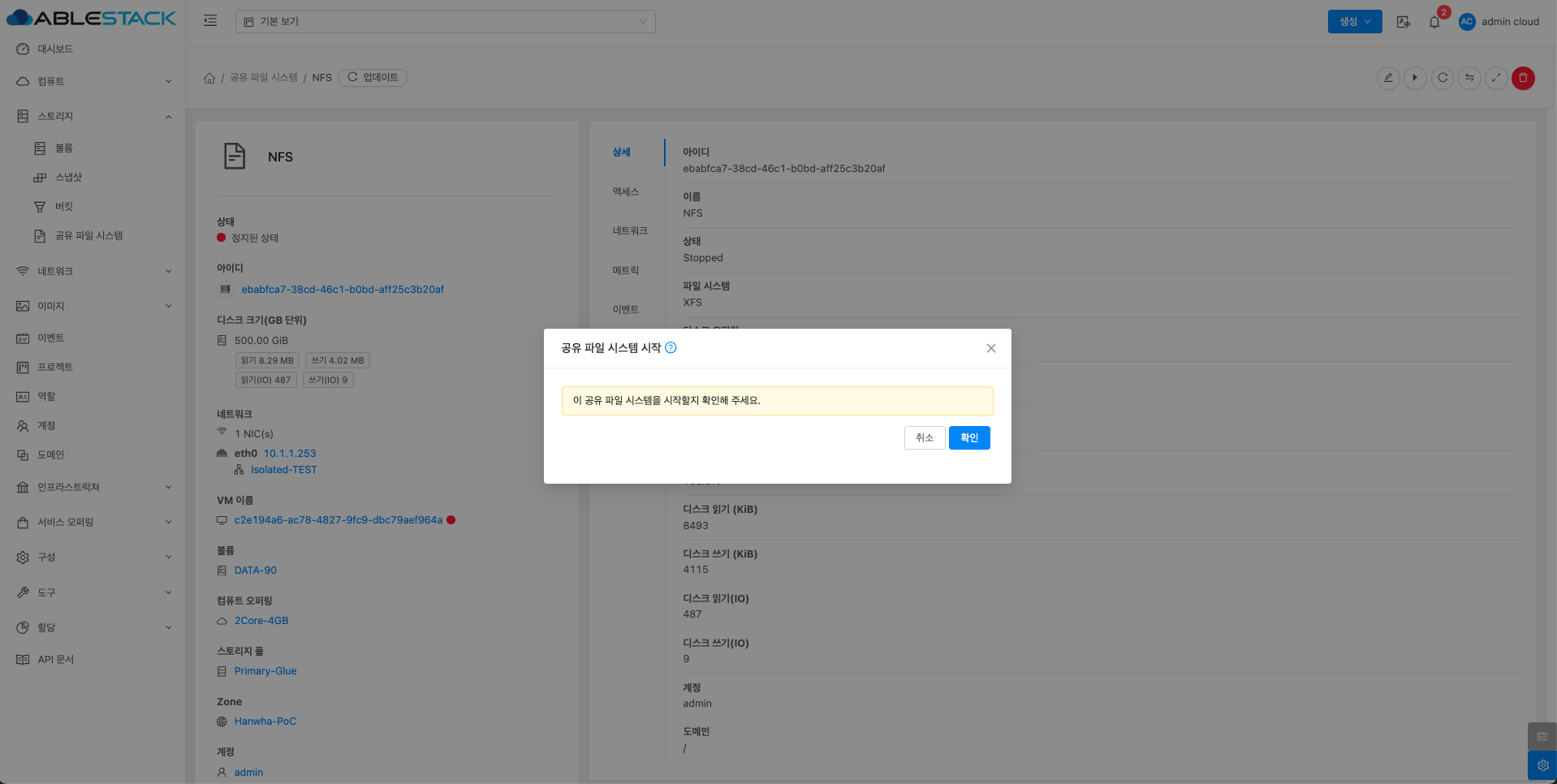The height and width of the screenshot is (784, 1557).
Task: Switch to the 액세스 tab
Action: click(x=625, y=192)
